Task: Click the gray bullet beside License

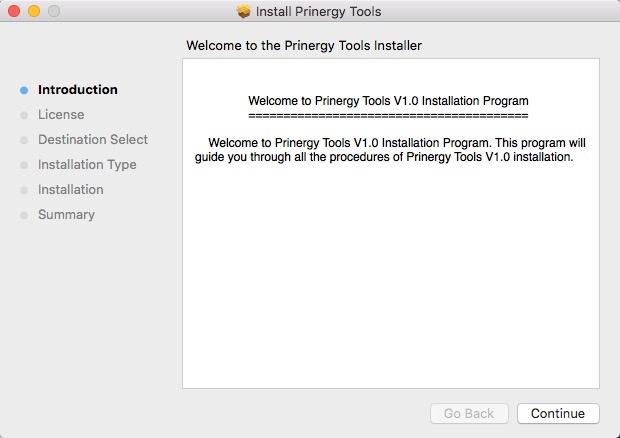Action: 24,115
